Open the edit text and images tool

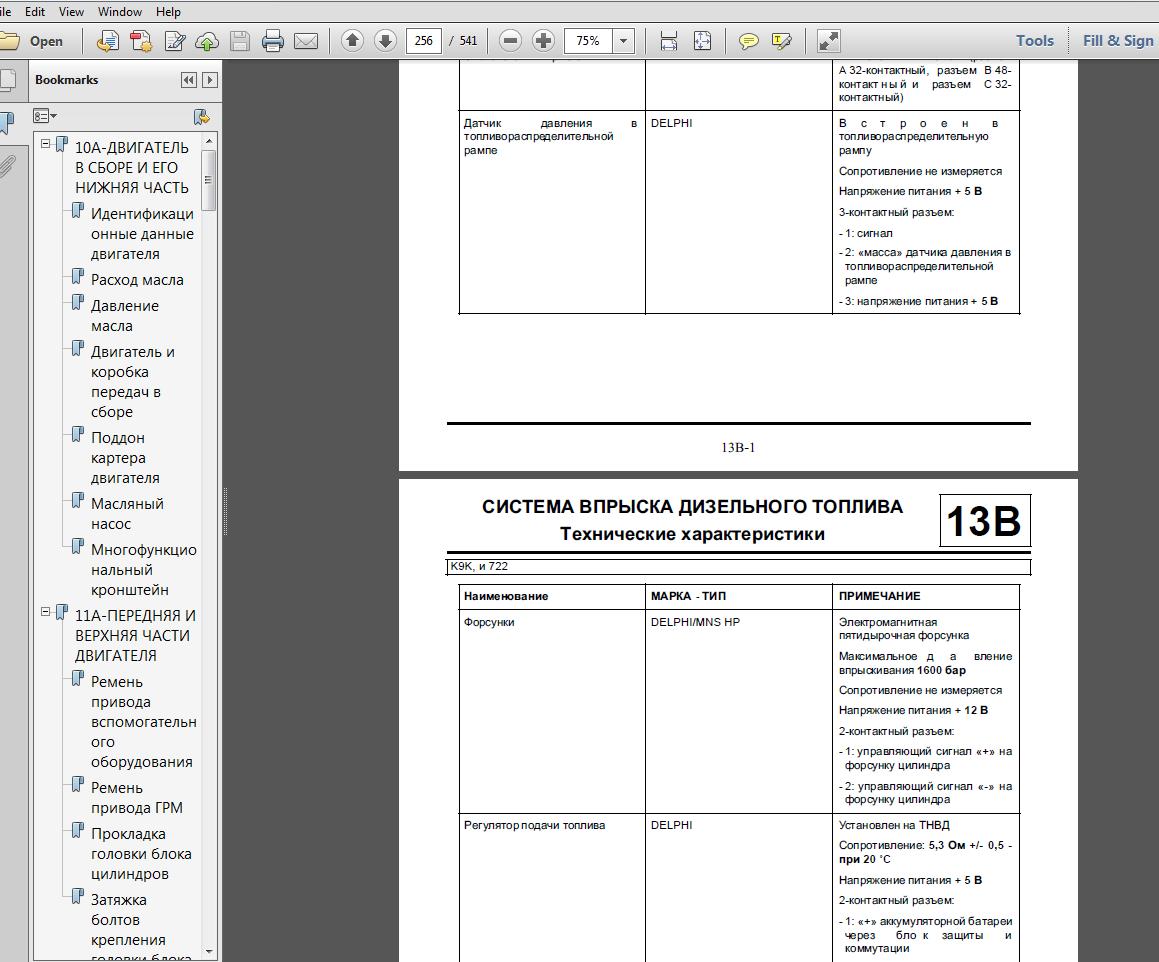[174, 41]
